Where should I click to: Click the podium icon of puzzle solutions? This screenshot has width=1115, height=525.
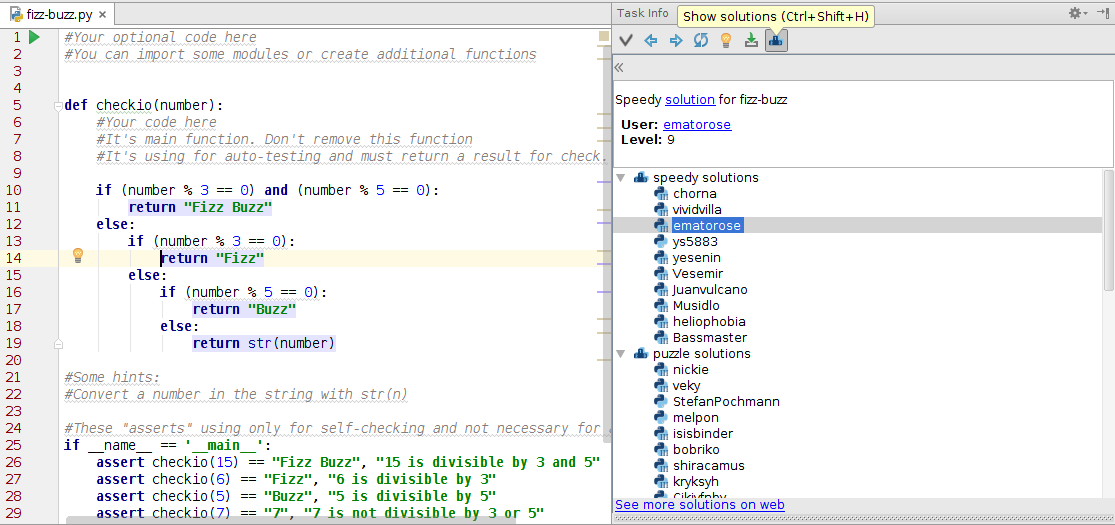click(x=641, y=354)
